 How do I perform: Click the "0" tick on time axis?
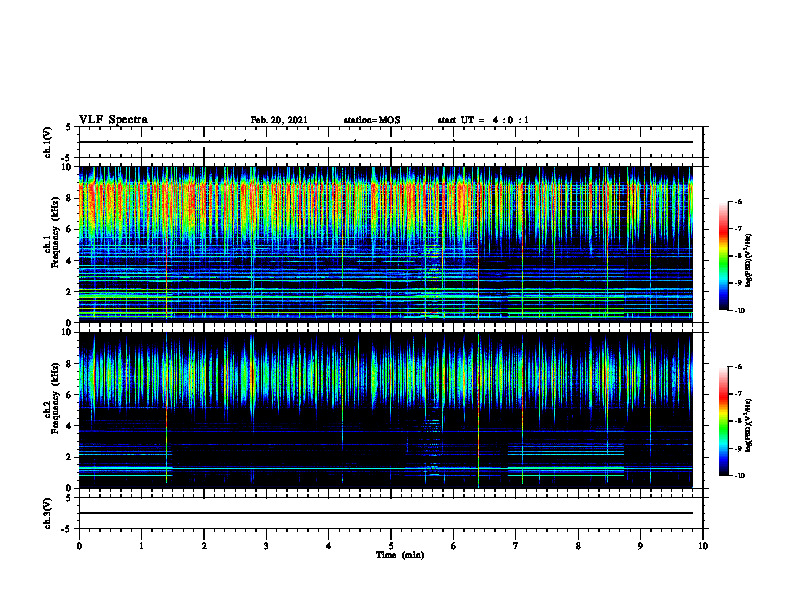(x=79, y=546)
